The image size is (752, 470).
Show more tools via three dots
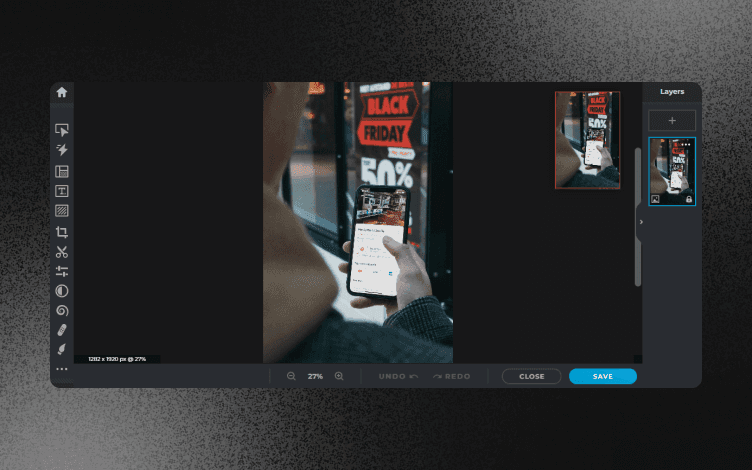click(x=61, y=369)
